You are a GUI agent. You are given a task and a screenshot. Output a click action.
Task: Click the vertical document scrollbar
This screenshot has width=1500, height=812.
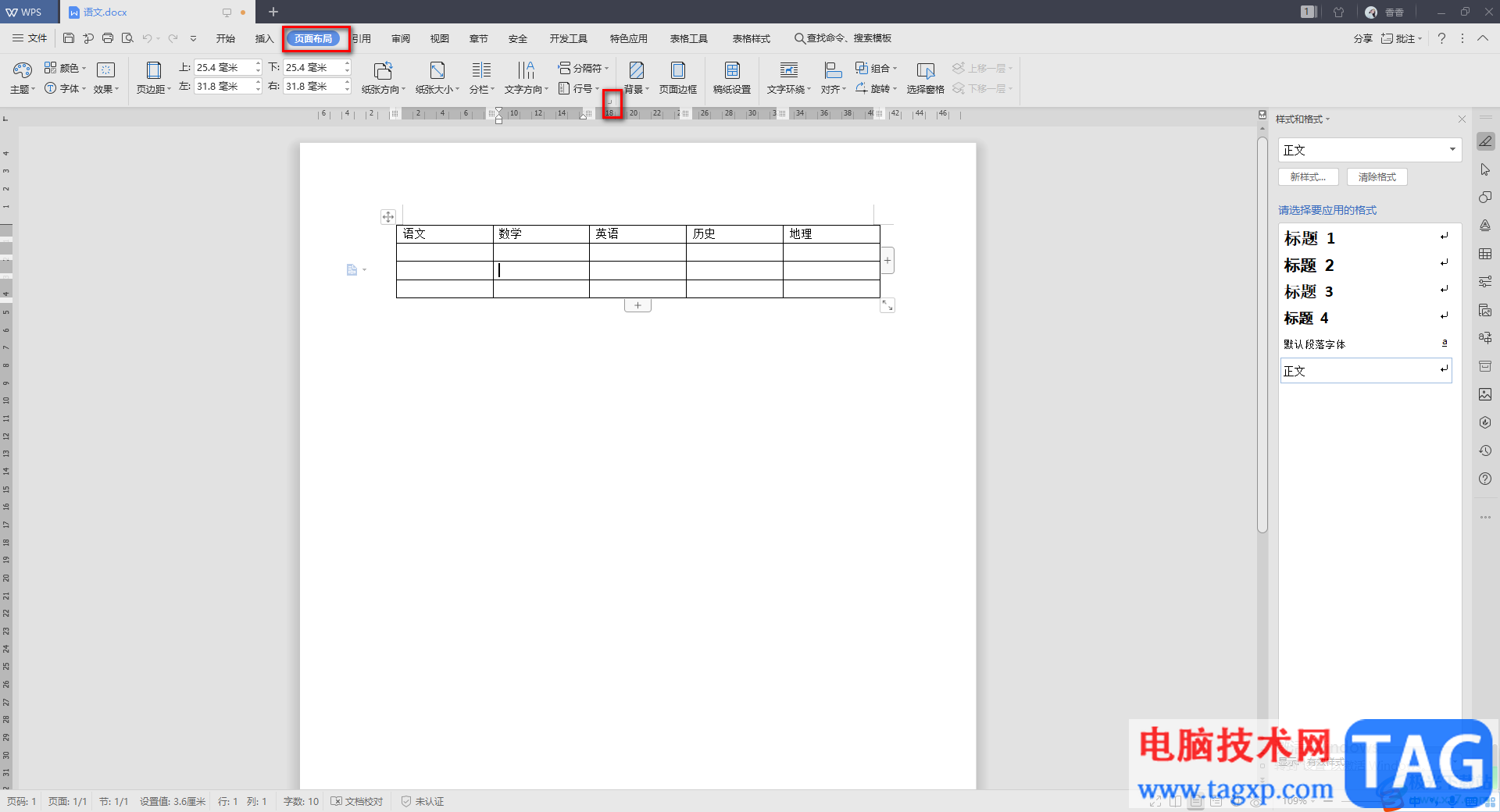tap(1262, 336)
